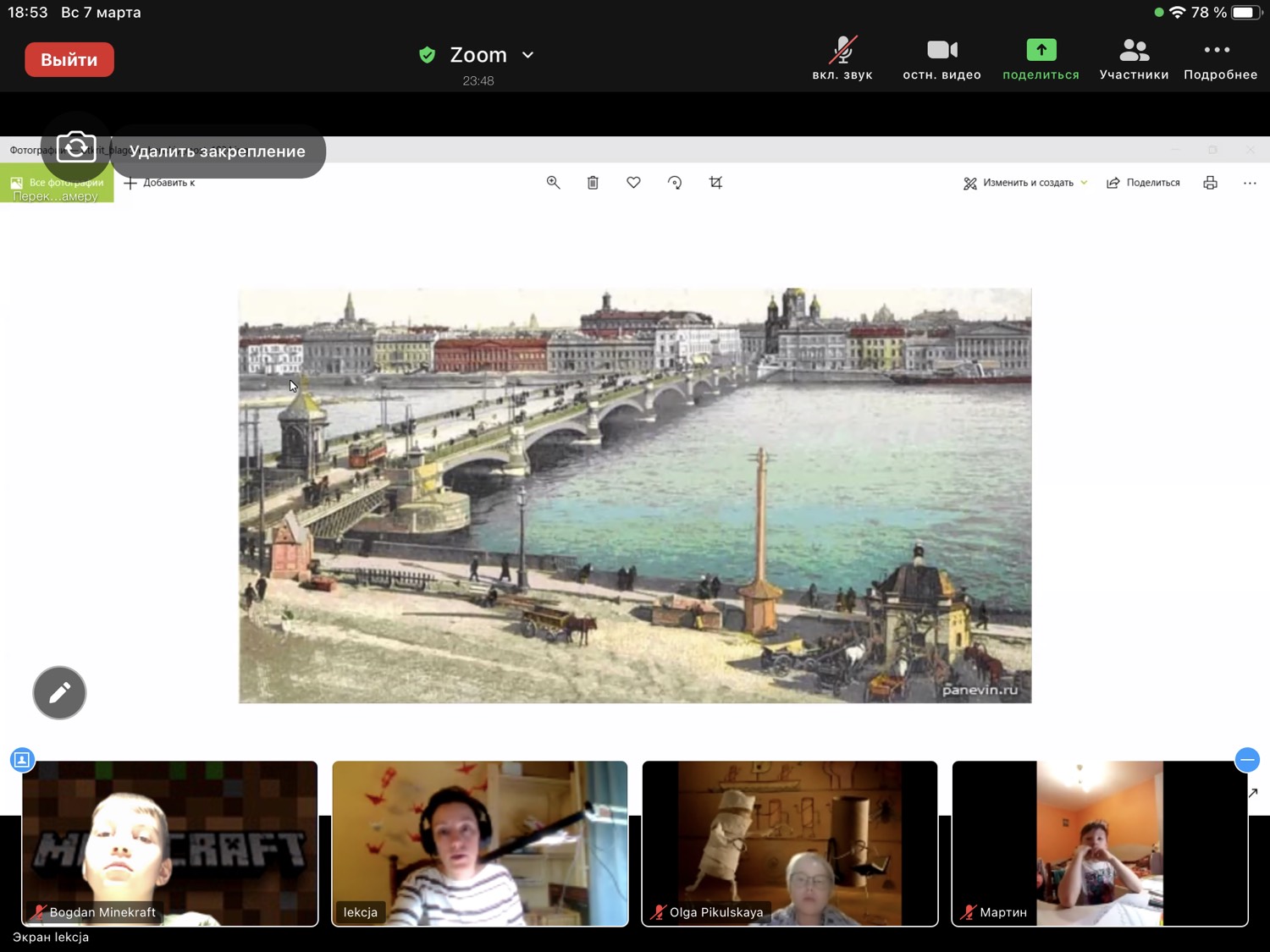Select Bogdan Minekraft video thumbnail

169,843
